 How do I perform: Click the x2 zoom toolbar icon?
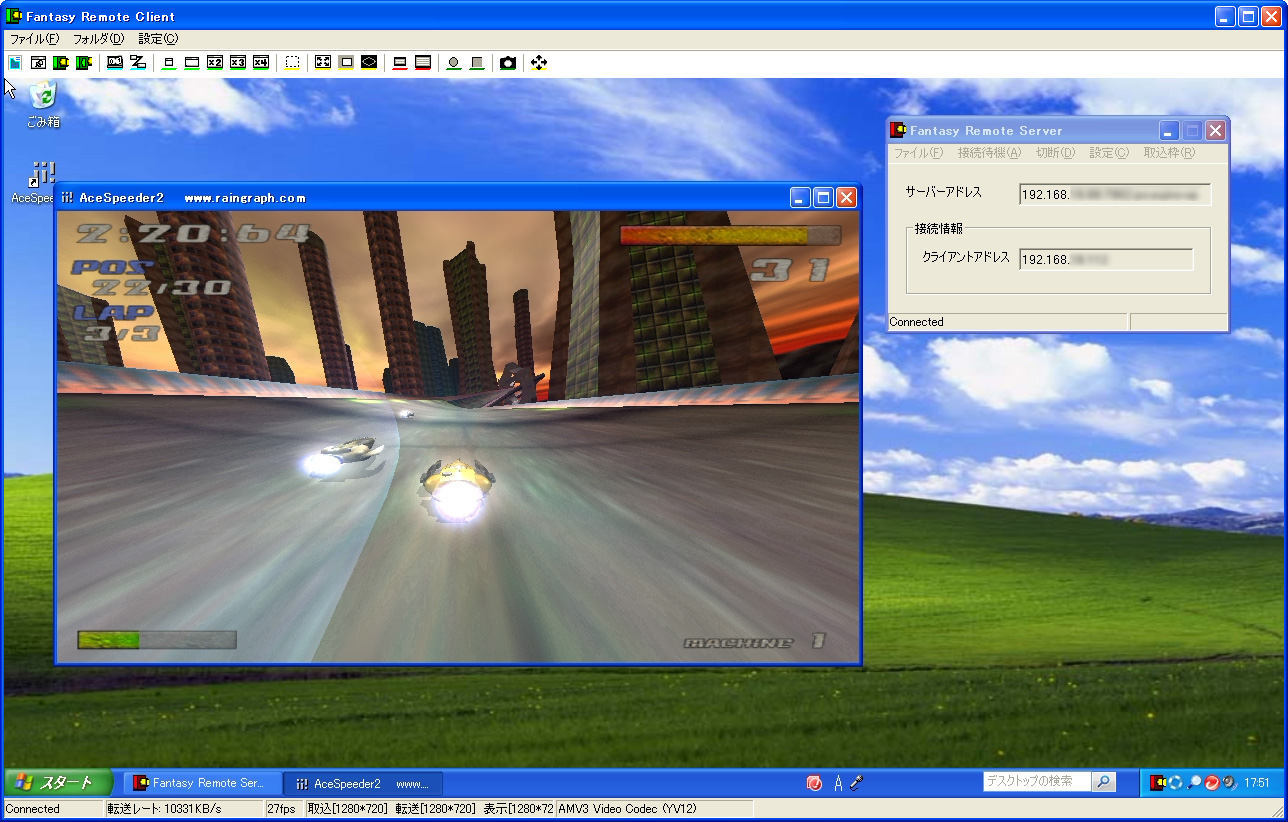coord(215,63)
